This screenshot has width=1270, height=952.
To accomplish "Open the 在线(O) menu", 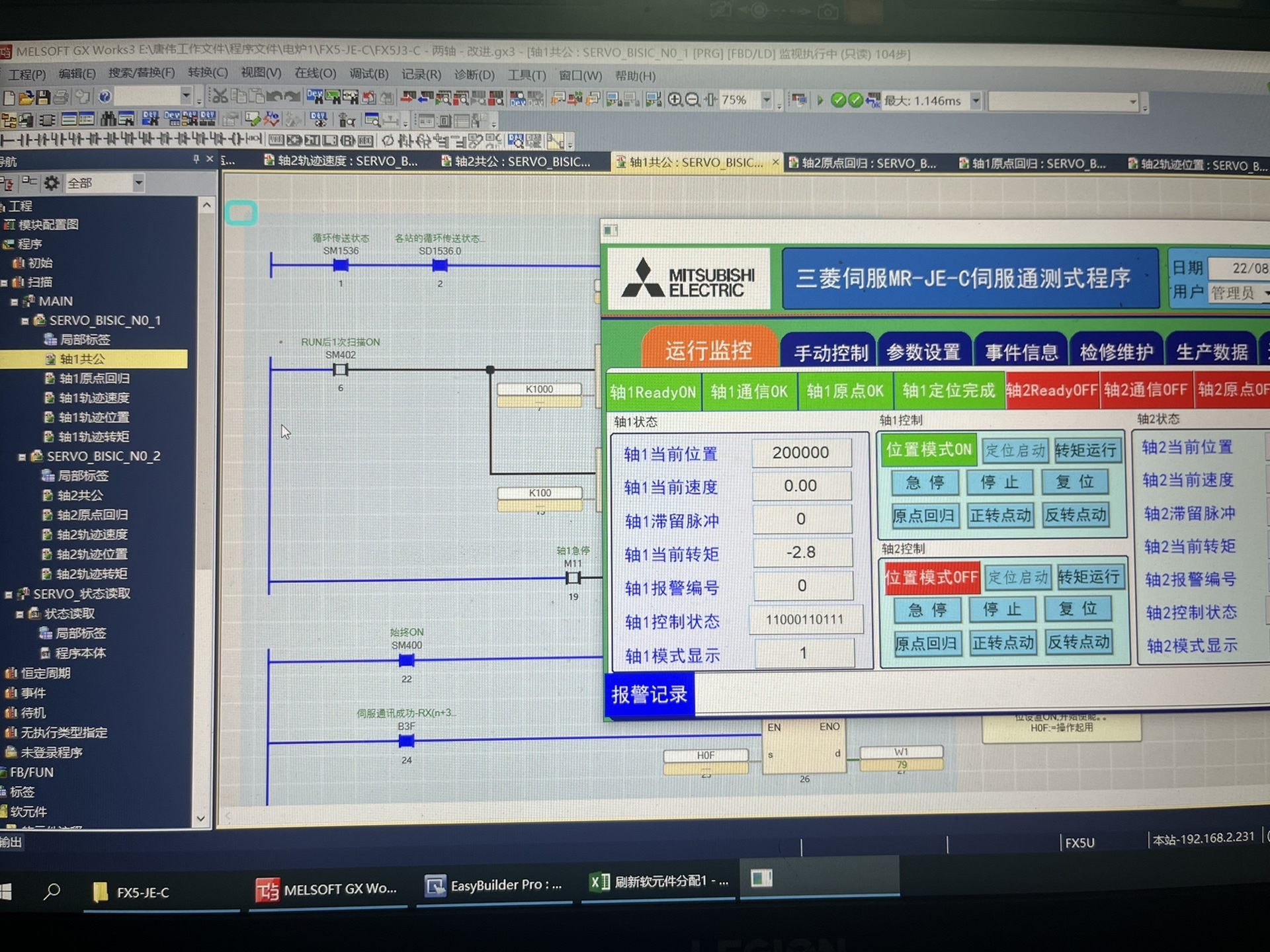I will [x=315, y=73].
